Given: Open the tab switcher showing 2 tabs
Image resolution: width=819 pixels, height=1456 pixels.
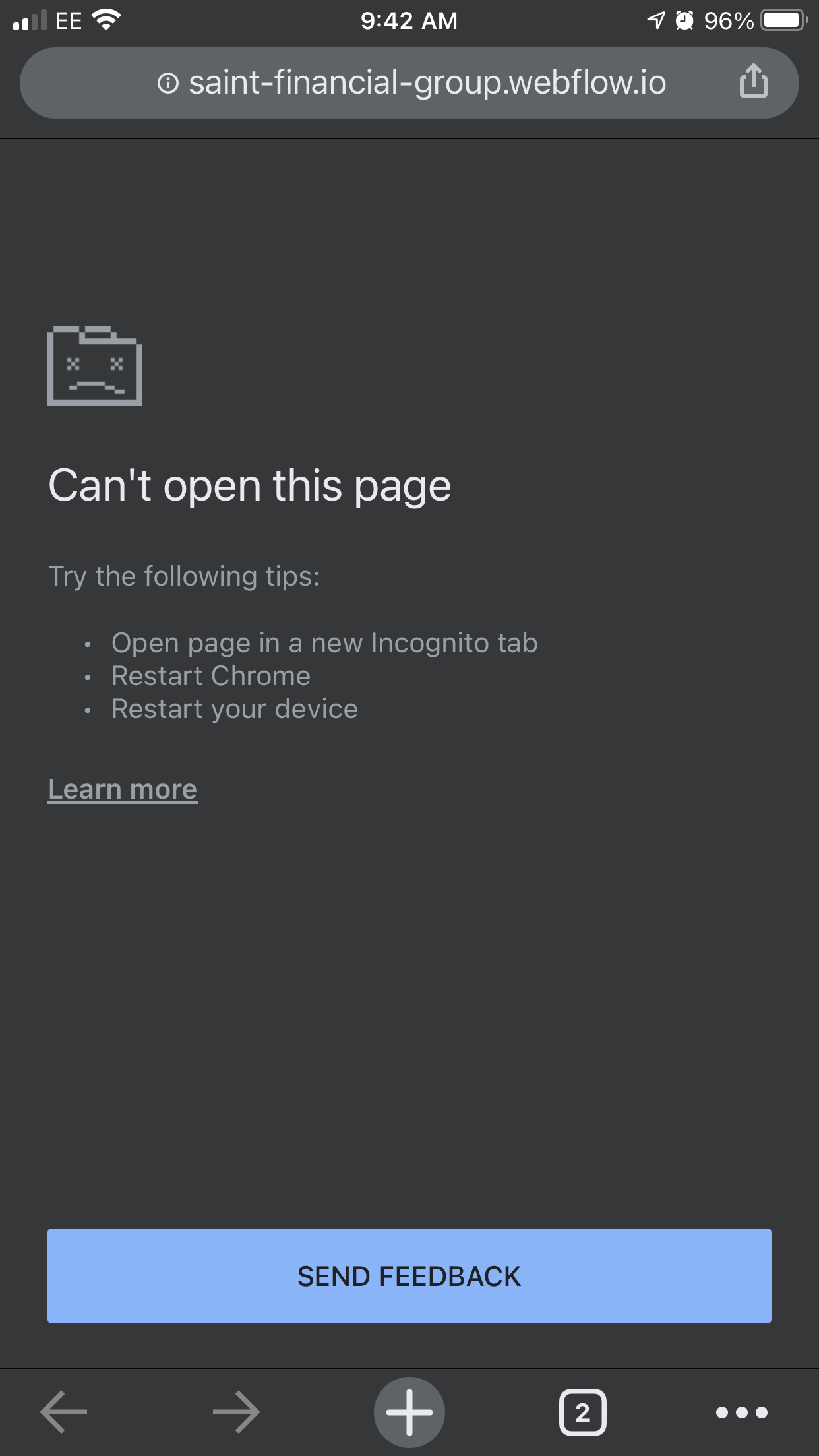Looking at the screenshot, I should pos(582,1412).
